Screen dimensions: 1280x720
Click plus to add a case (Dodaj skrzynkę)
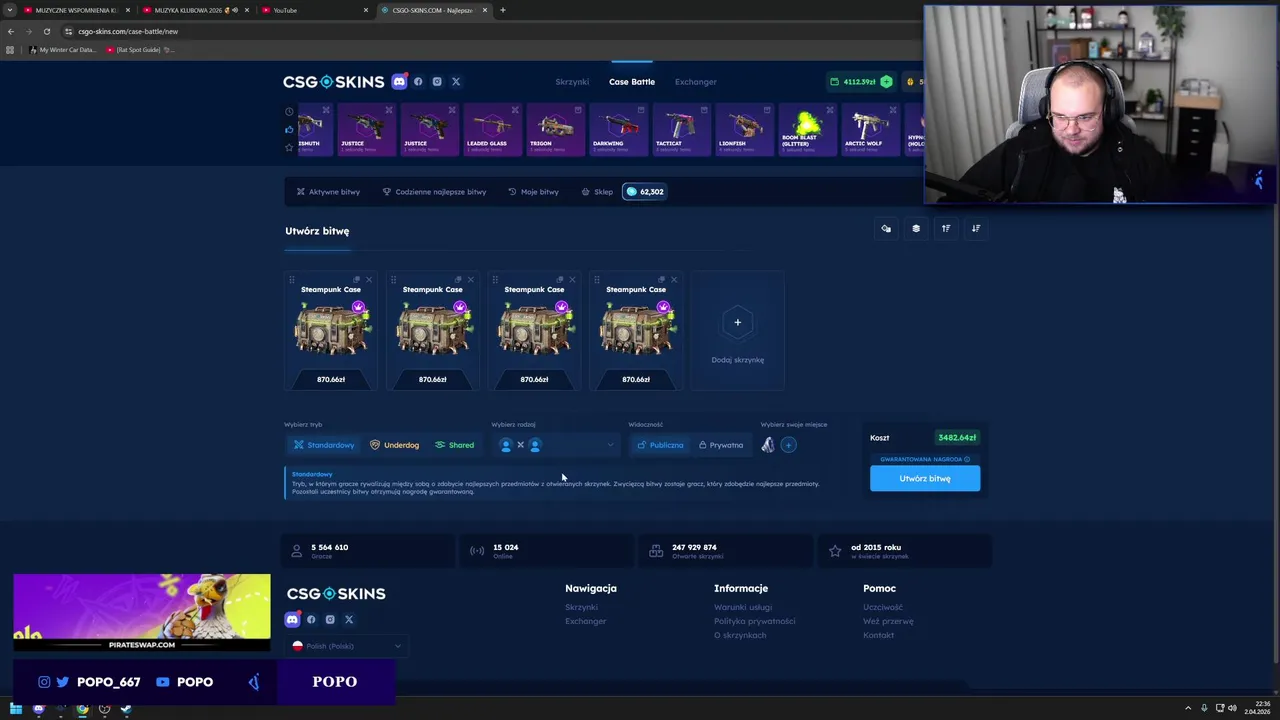pos(737,322)
